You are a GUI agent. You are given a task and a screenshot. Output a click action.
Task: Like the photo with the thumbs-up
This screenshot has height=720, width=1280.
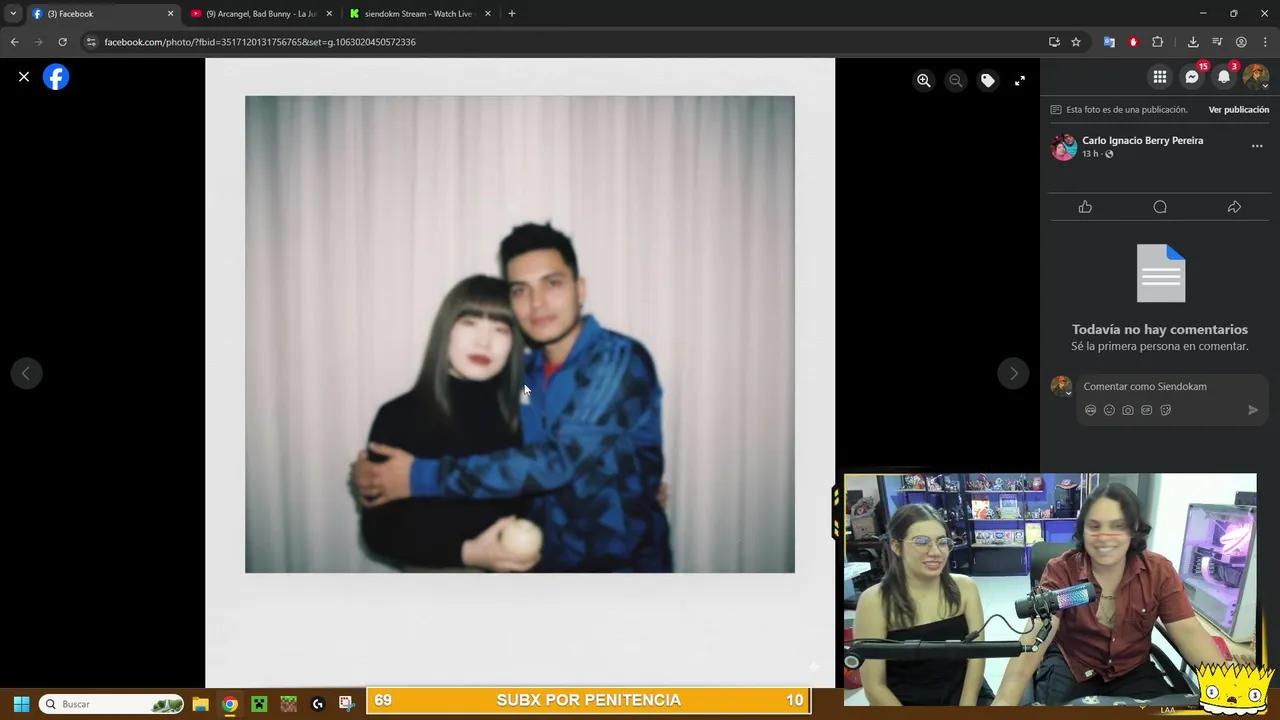pyautogui.click(x=1085, y=207)
